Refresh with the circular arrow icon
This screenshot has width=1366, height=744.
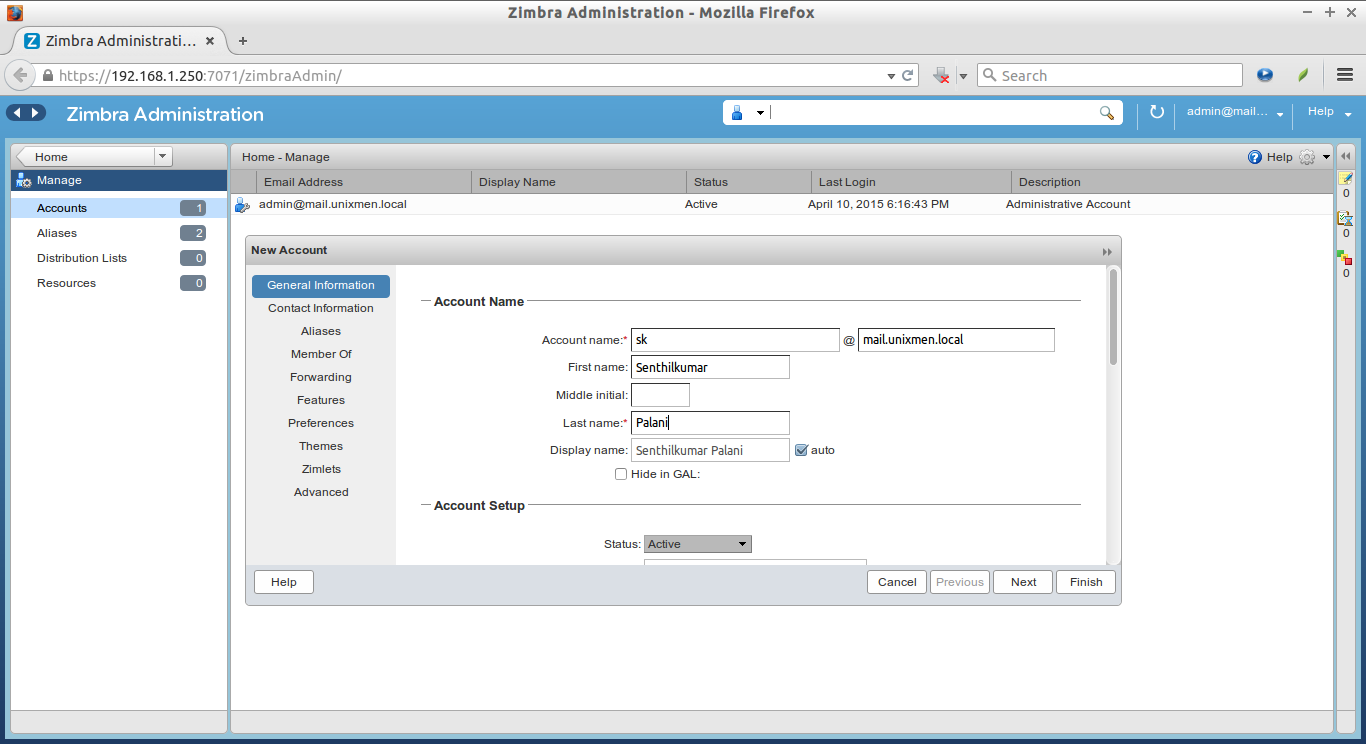click(1157, 112)
